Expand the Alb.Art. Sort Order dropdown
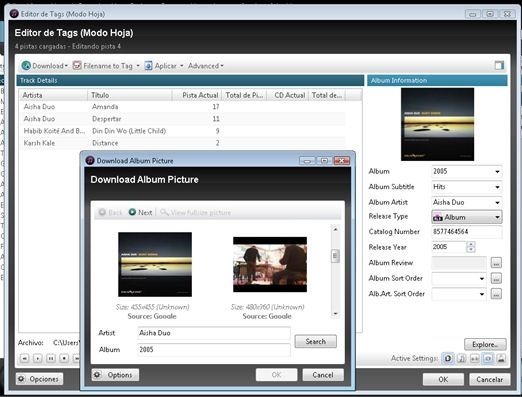The height and width of the screenshot is (397, 522). (482, 294)
